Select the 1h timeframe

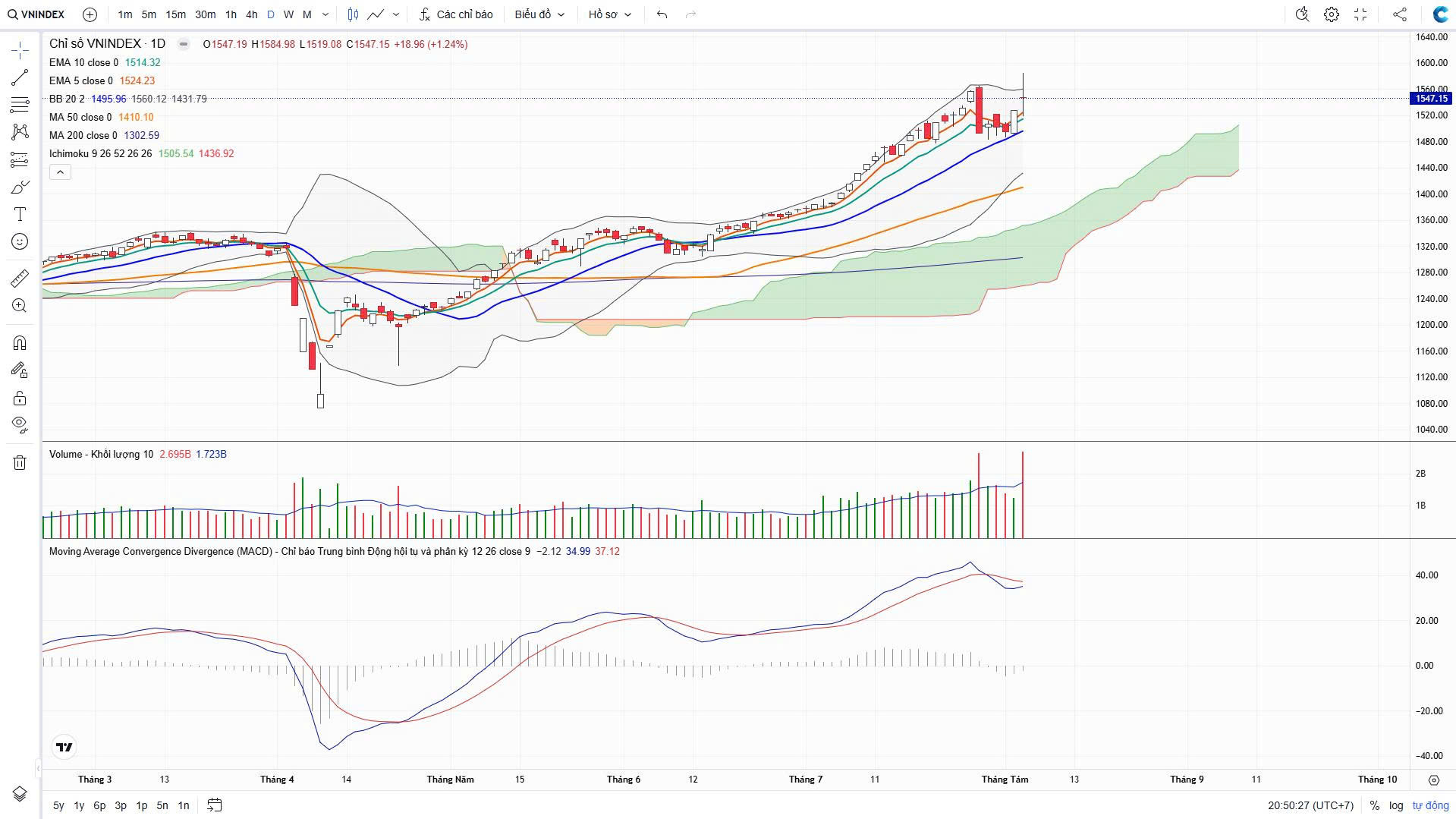click(231, 14)
